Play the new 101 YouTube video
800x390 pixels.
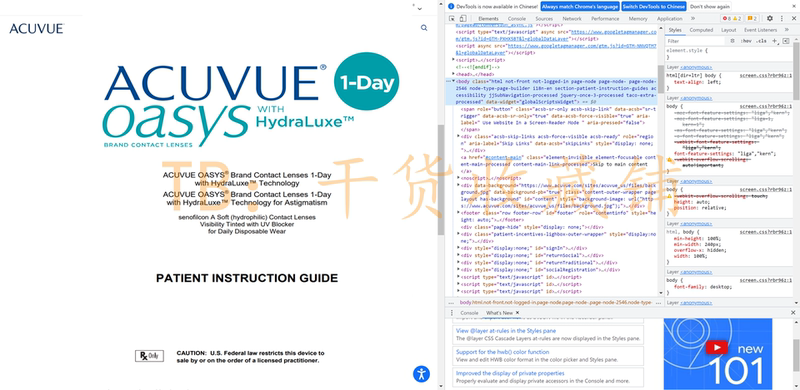[717, 348]
